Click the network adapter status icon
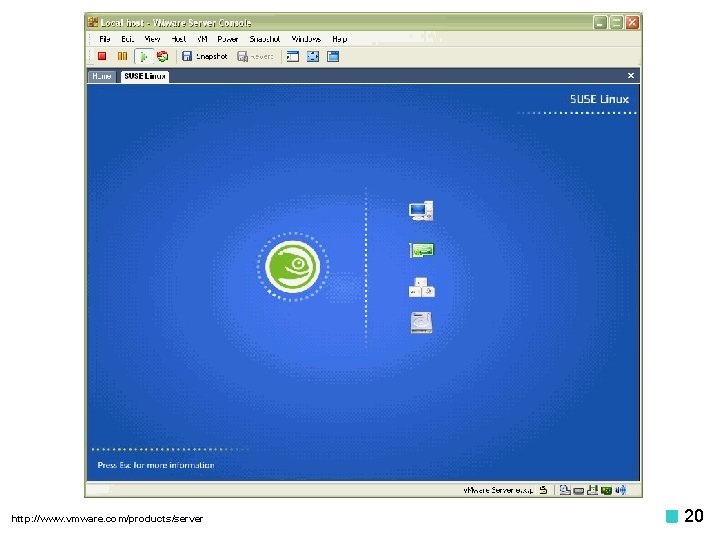The image size is (720, 540). coord(592,490)
